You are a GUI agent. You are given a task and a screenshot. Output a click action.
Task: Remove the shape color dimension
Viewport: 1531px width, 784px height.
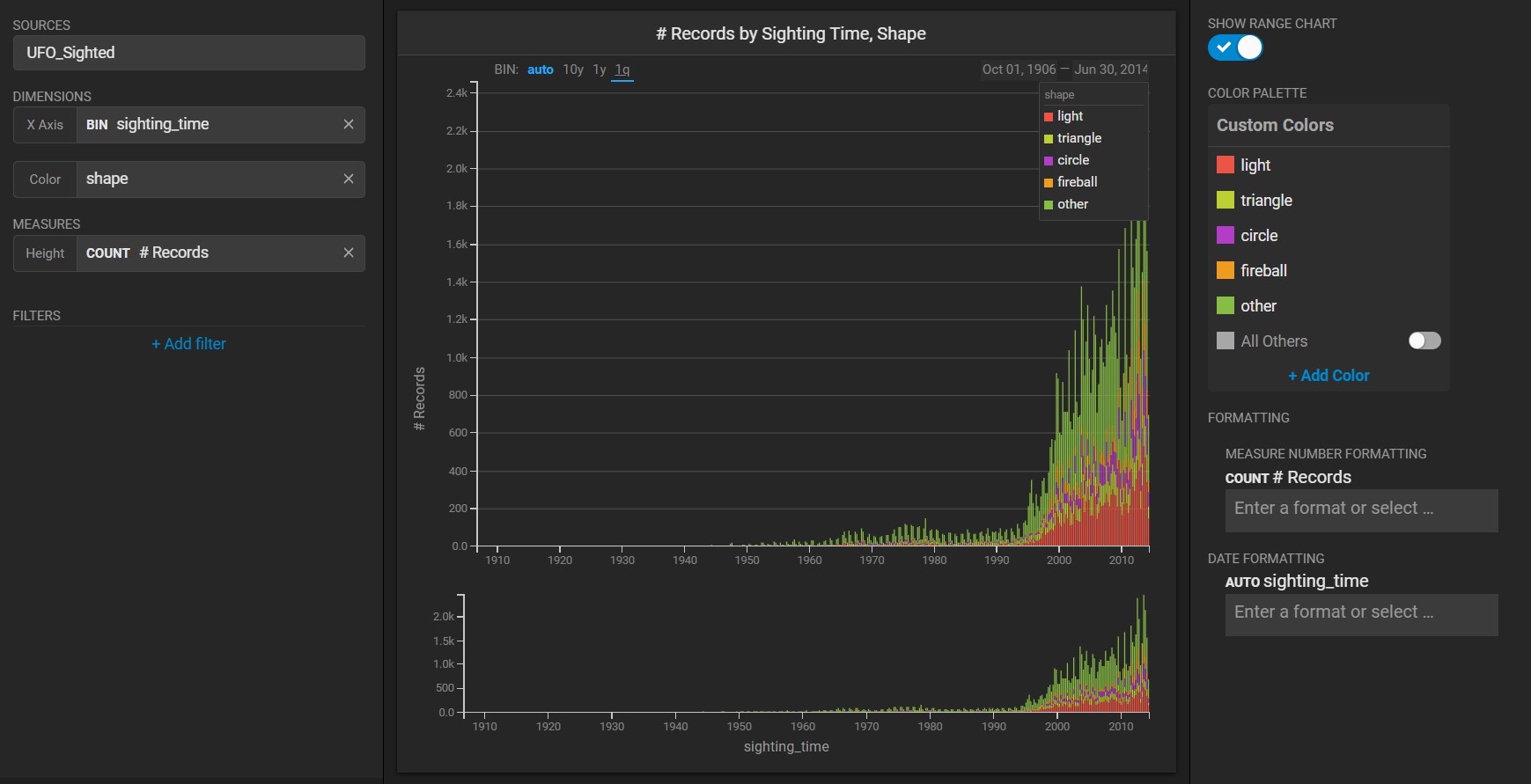click(349, 179)
